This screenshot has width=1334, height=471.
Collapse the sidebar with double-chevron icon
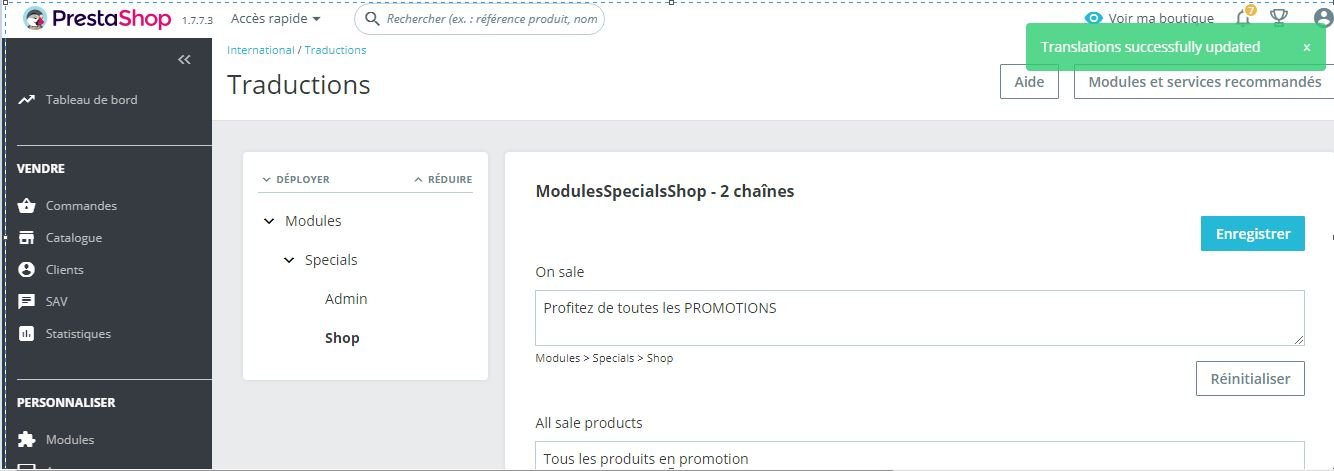pyautogui.click(x=184, y=60)
